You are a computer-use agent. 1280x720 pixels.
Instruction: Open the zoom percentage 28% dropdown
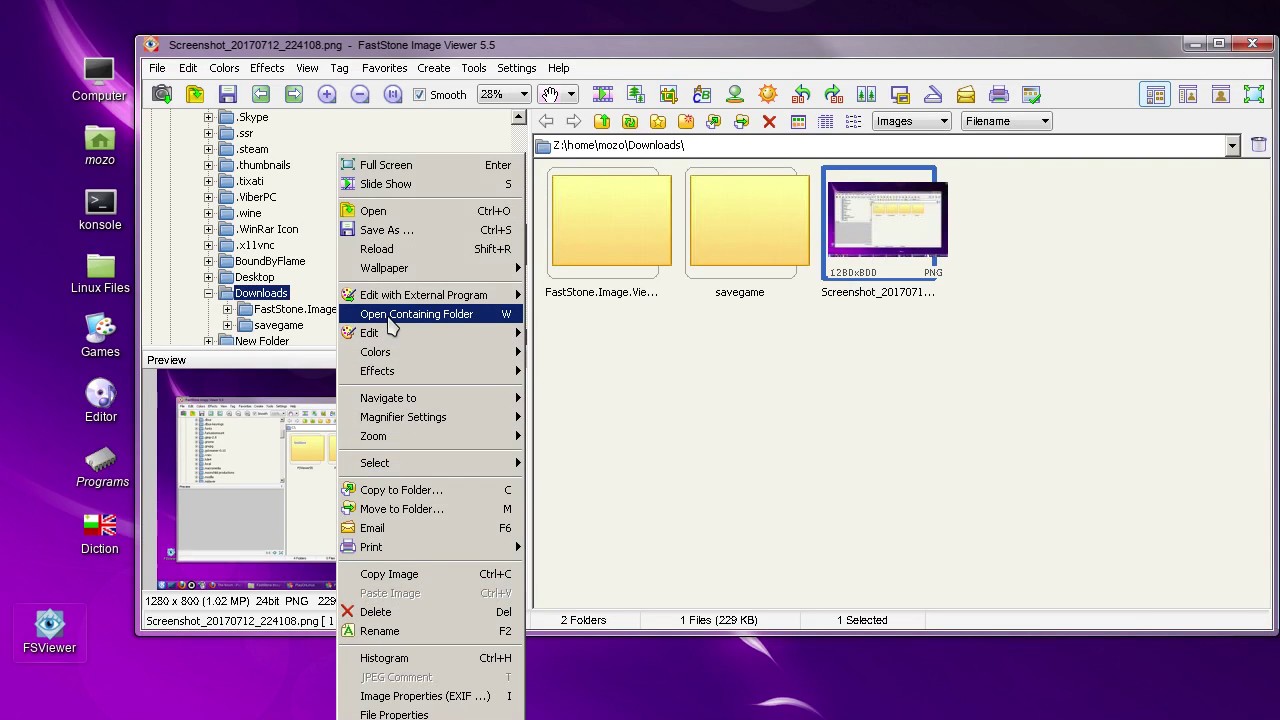tap(504, 95)
